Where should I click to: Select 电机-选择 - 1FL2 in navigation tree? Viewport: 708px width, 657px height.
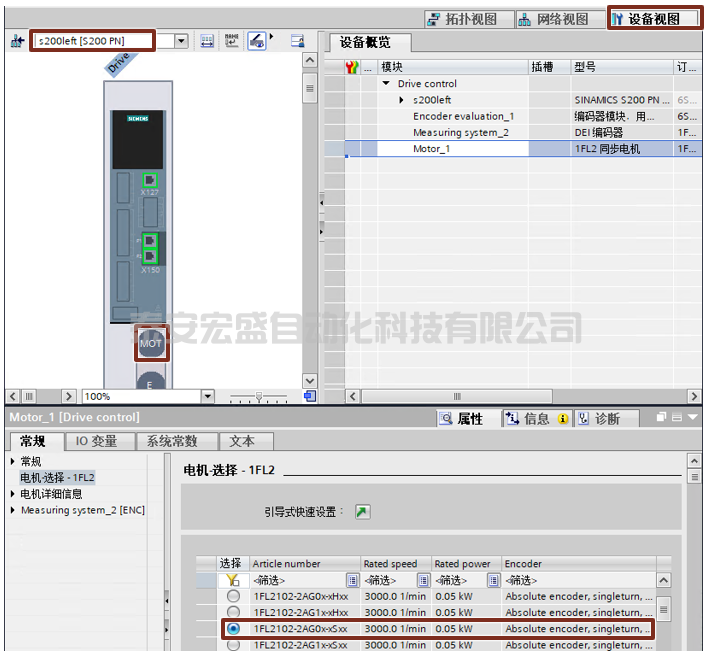tap(58, 477)
